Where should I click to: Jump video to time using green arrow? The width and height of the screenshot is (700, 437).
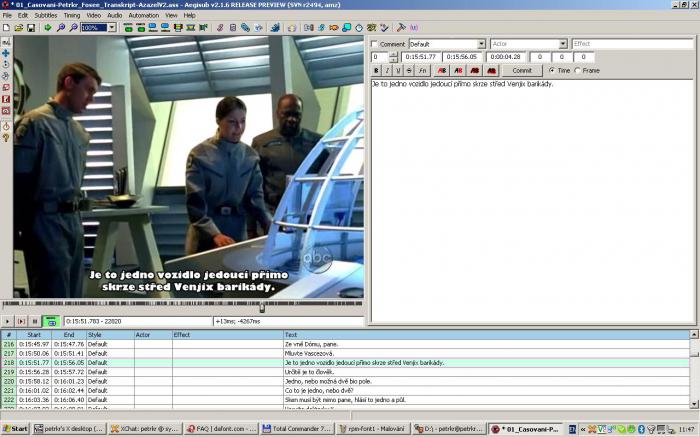click(x=48, y=28)
